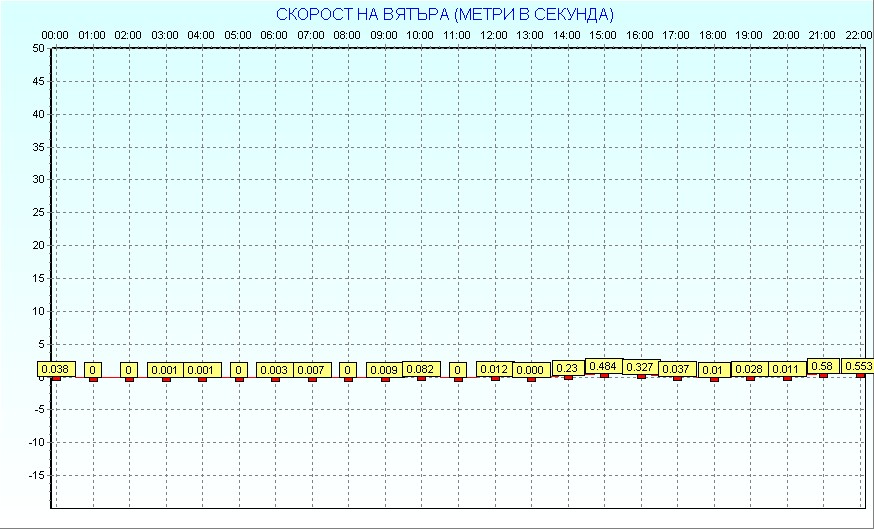
Task: Click the 0.484 data label at 15:00
Action: click(x=604, y=366)
